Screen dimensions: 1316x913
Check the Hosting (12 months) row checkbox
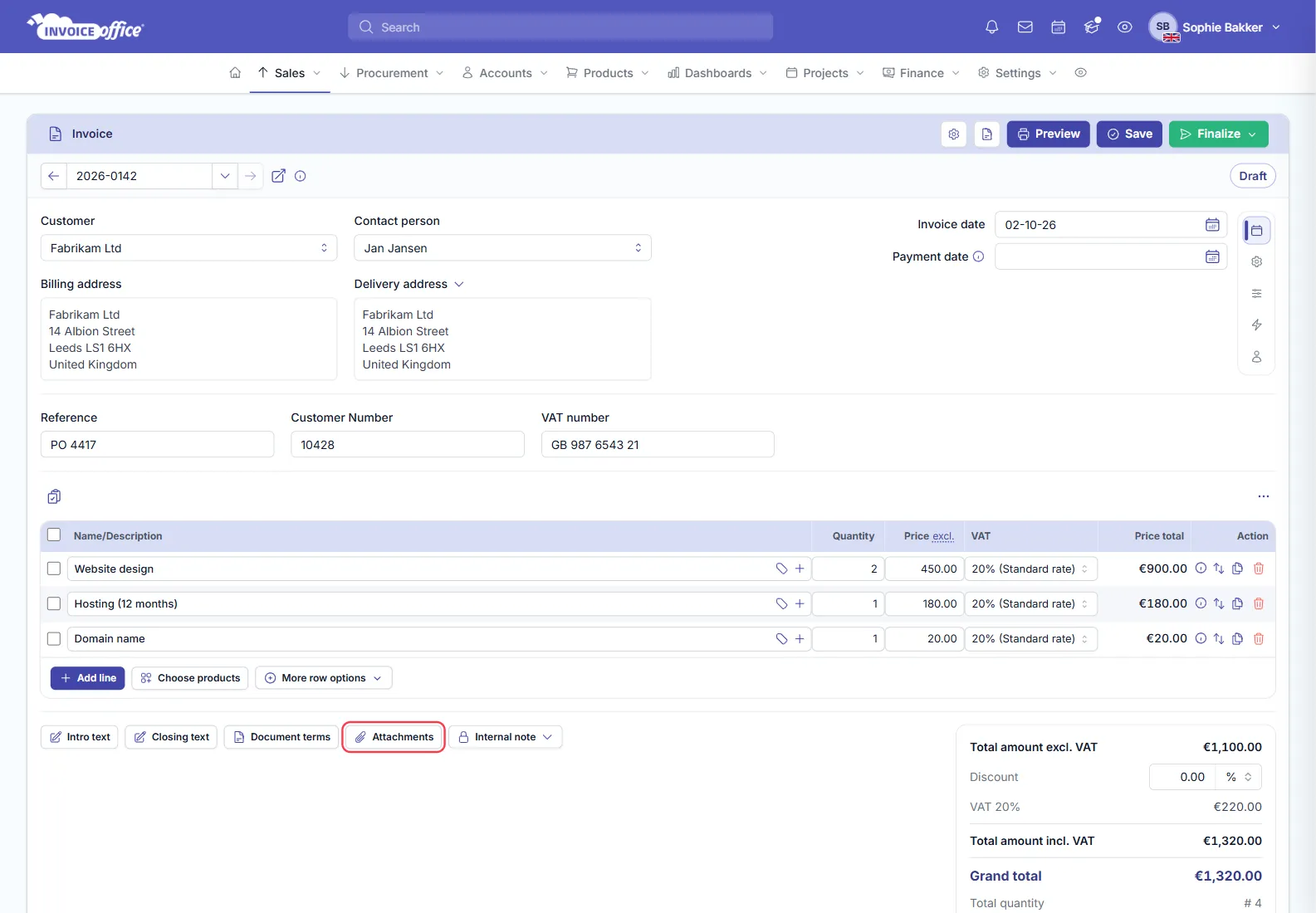click(54, 603)
